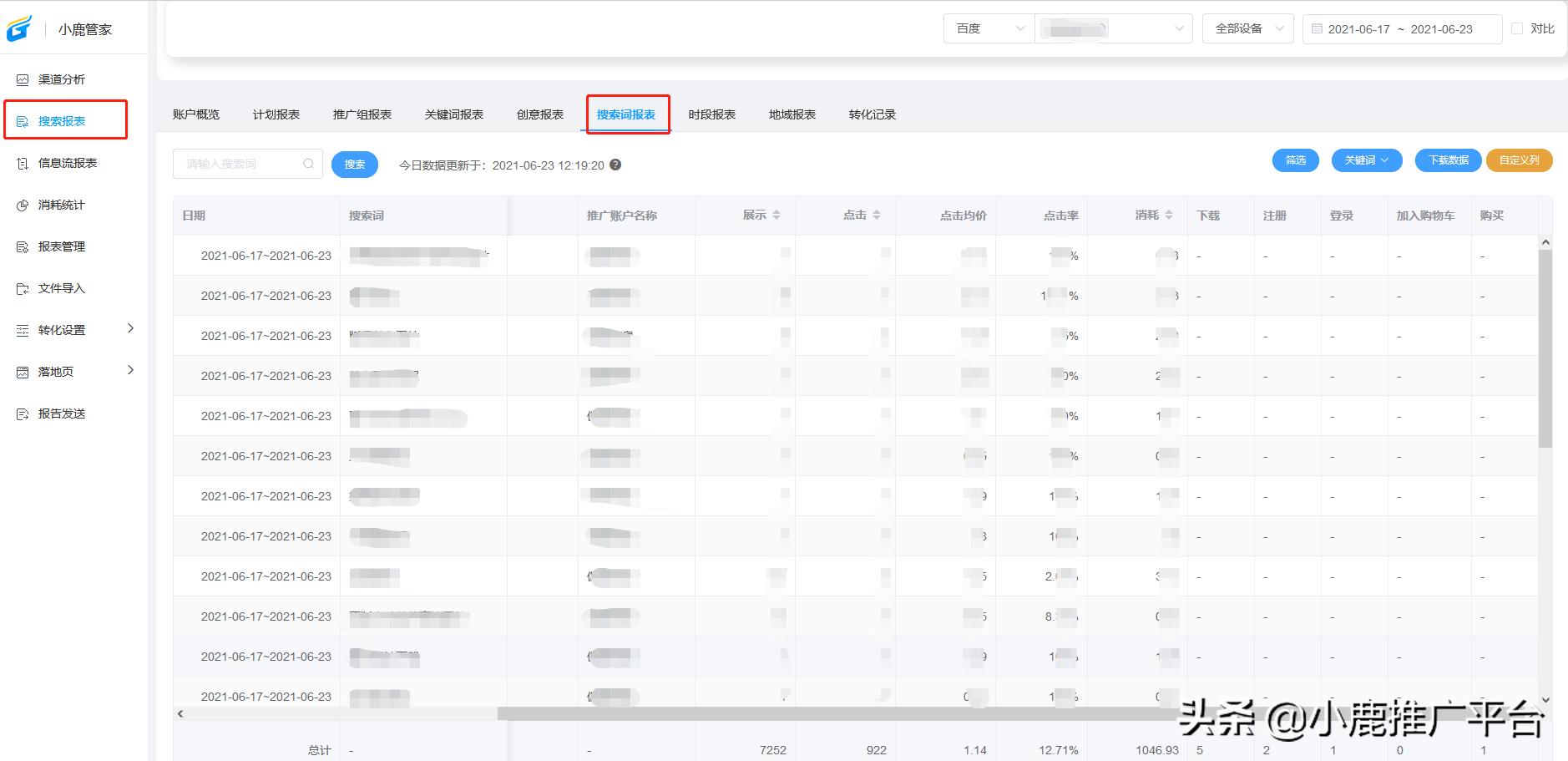Click the help question mark icon
Image resolution: width=1568 pixels, height=761 pixels.
click(615, 165)
